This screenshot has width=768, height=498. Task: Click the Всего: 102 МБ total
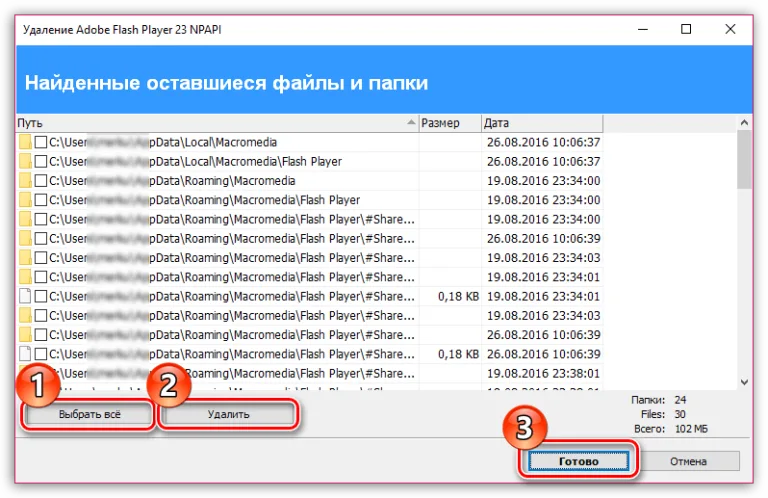(x=671, y=429)
